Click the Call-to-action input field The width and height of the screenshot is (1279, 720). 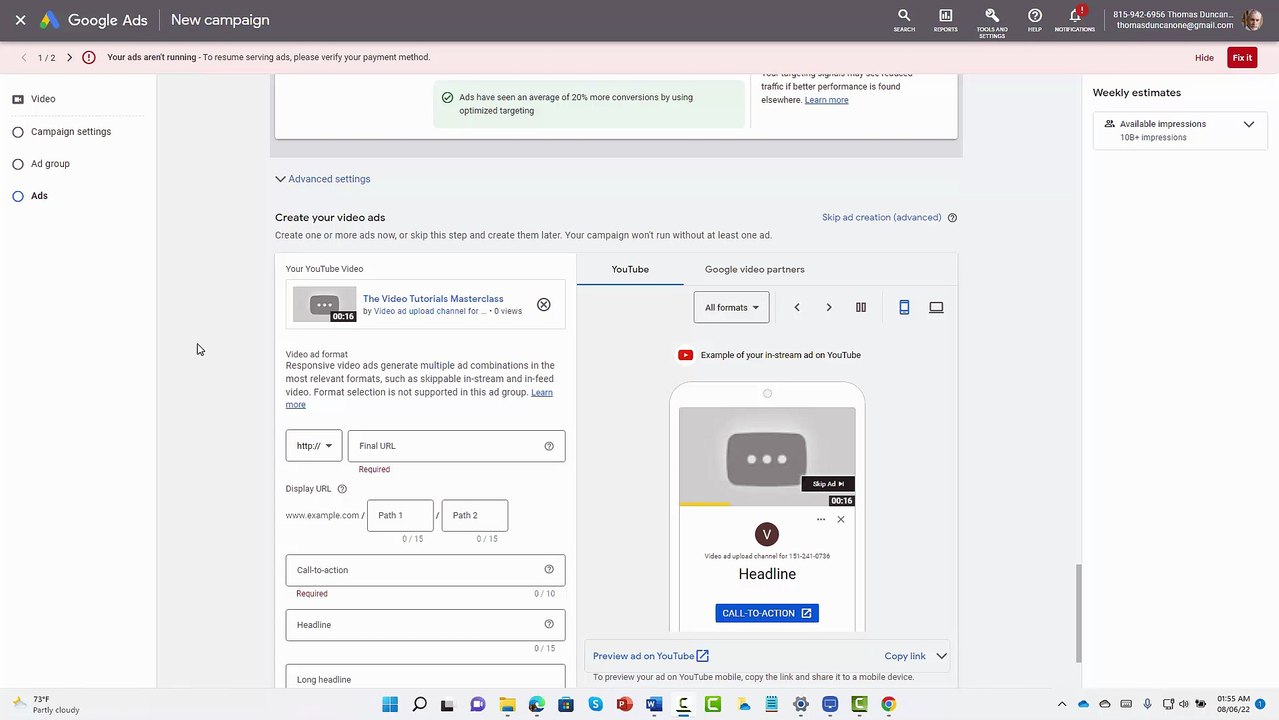(x=425, y=570)
